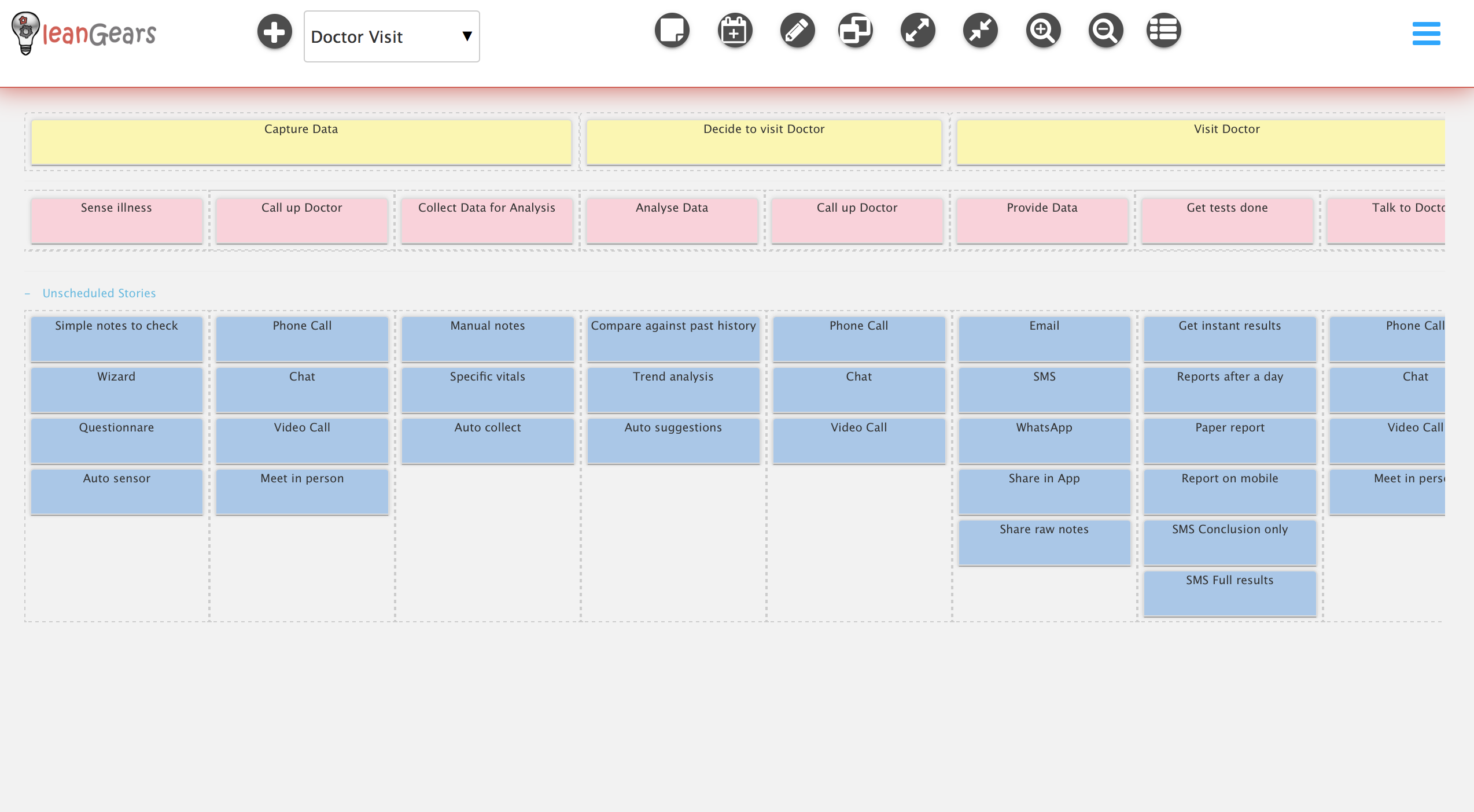Select the Decide to visit Doctor card
Viewport: 1474px width, 812px height.
[764, 142]
